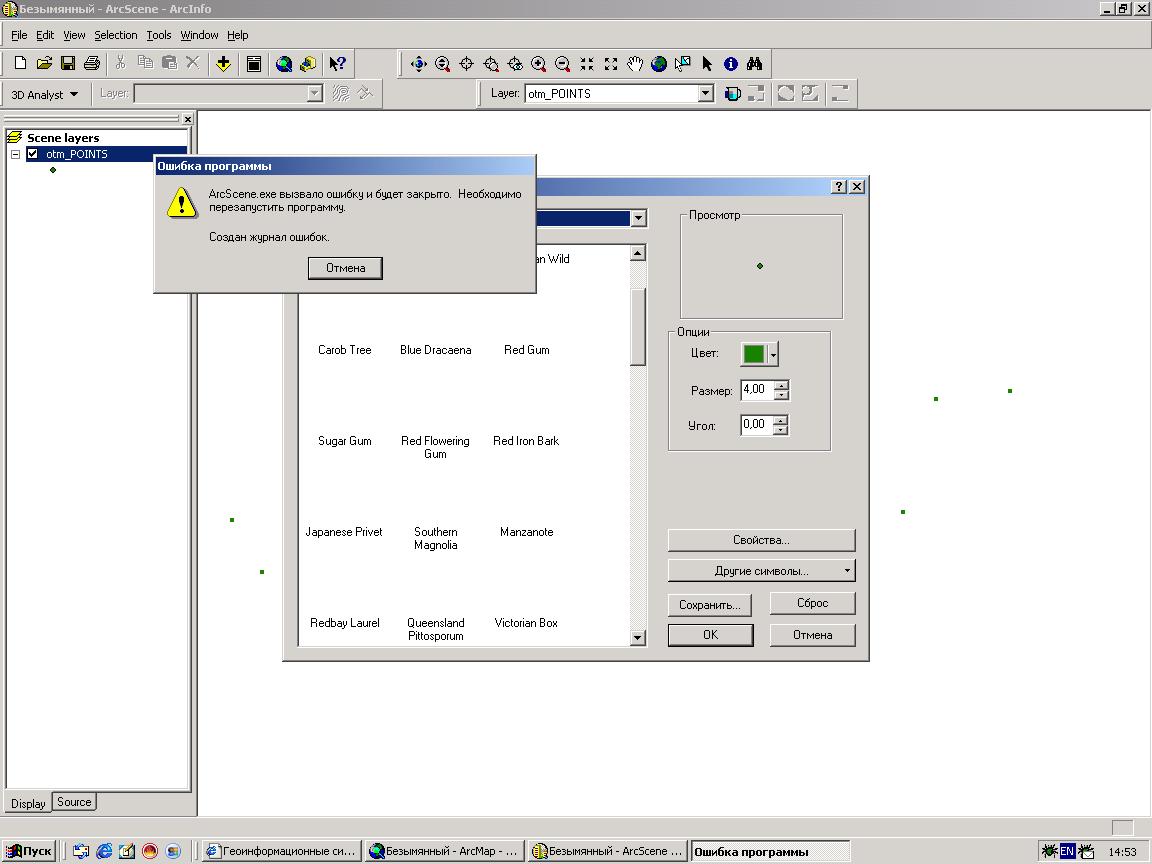Image resolution: width=1152 pixels, height=864 pixels.
Task: Click the Full Extent globe icon
Action: point(659,64)
